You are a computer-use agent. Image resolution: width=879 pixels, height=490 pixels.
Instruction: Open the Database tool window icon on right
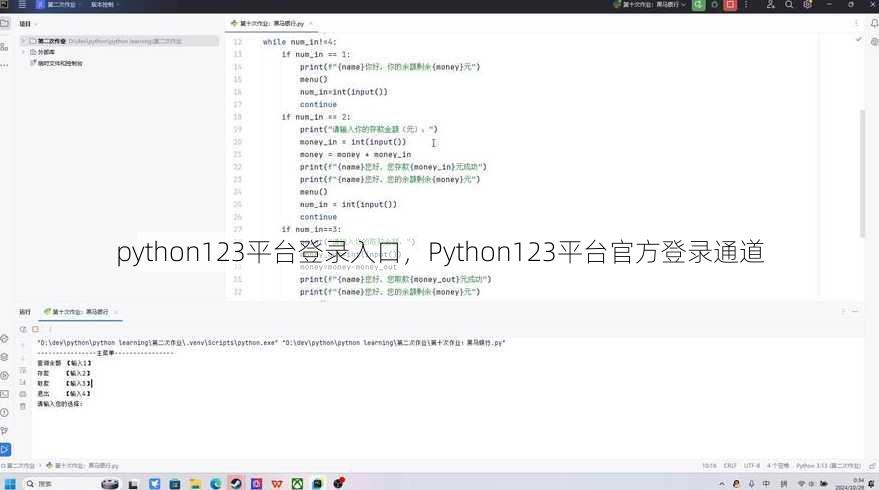pyautogui.click(x=874, y=42)
